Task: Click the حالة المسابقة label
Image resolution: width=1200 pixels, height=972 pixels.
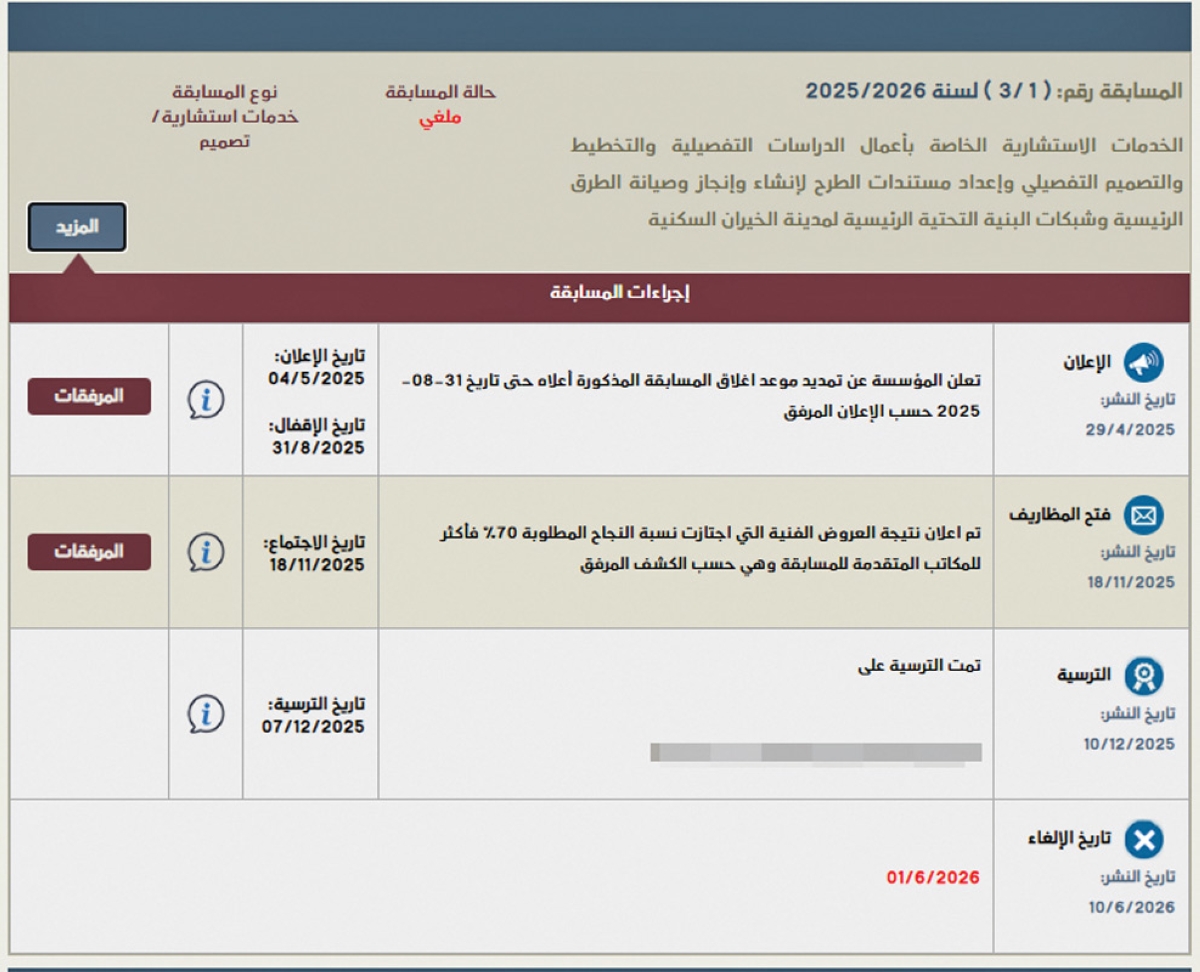Action: 441,92
